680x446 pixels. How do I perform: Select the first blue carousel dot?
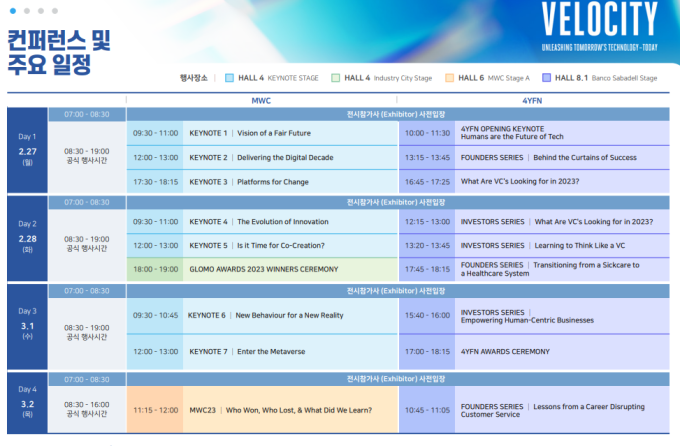tap(13, 11)
